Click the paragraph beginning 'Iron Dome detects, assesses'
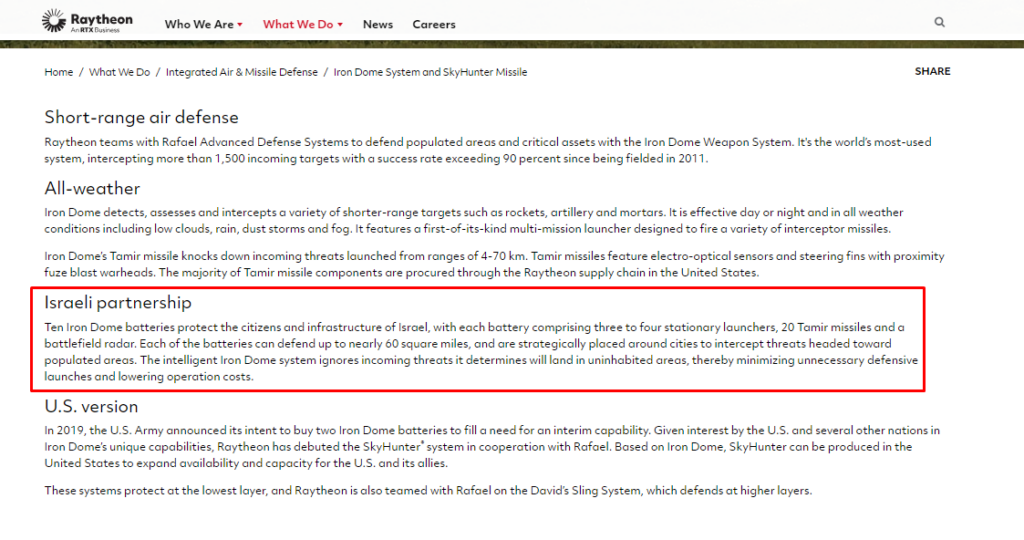Image resolution: width=1024 pixels, height=540 pixels. tap(474, 221)
